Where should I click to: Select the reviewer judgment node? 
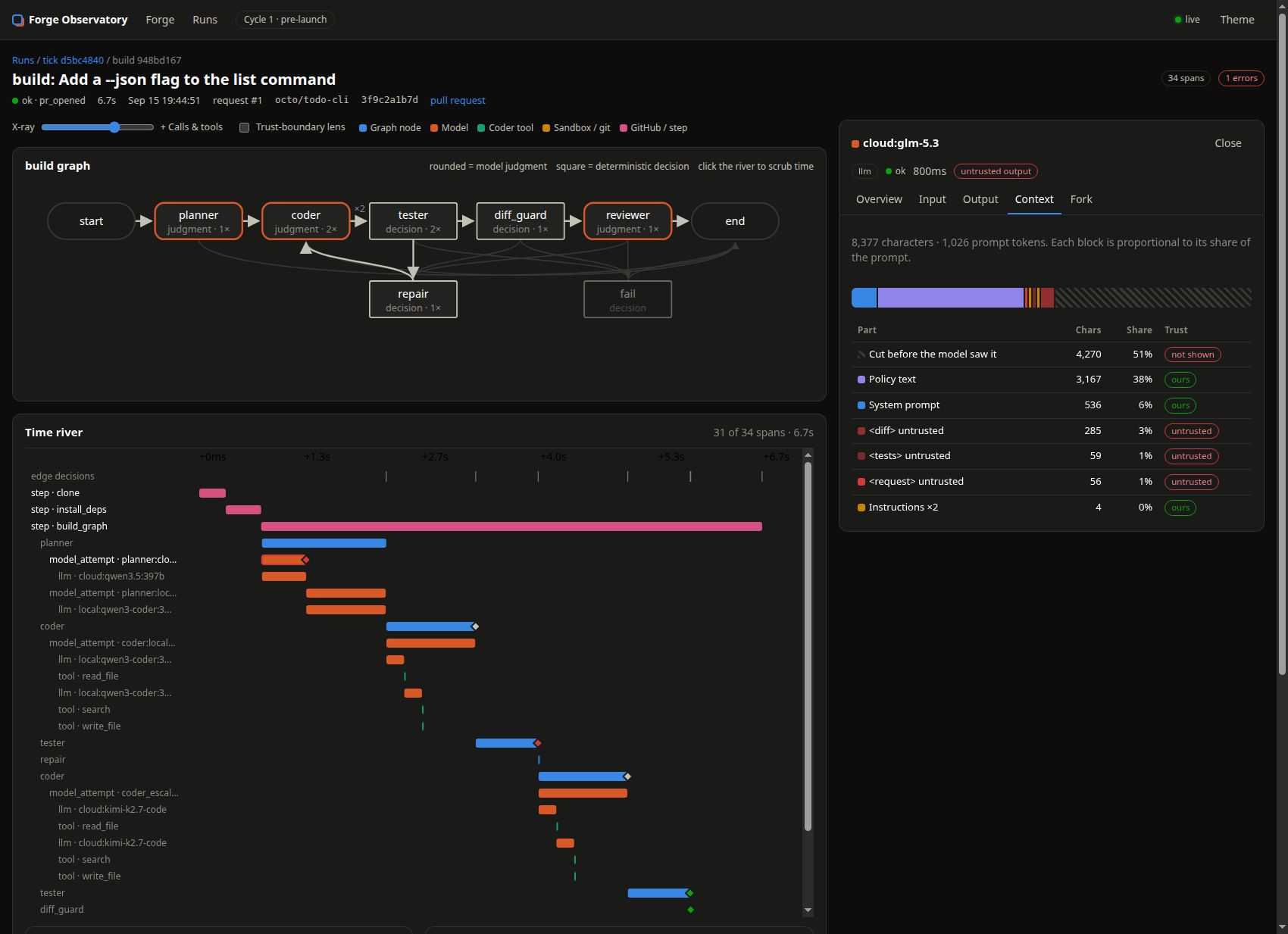(x=628, y=221)
